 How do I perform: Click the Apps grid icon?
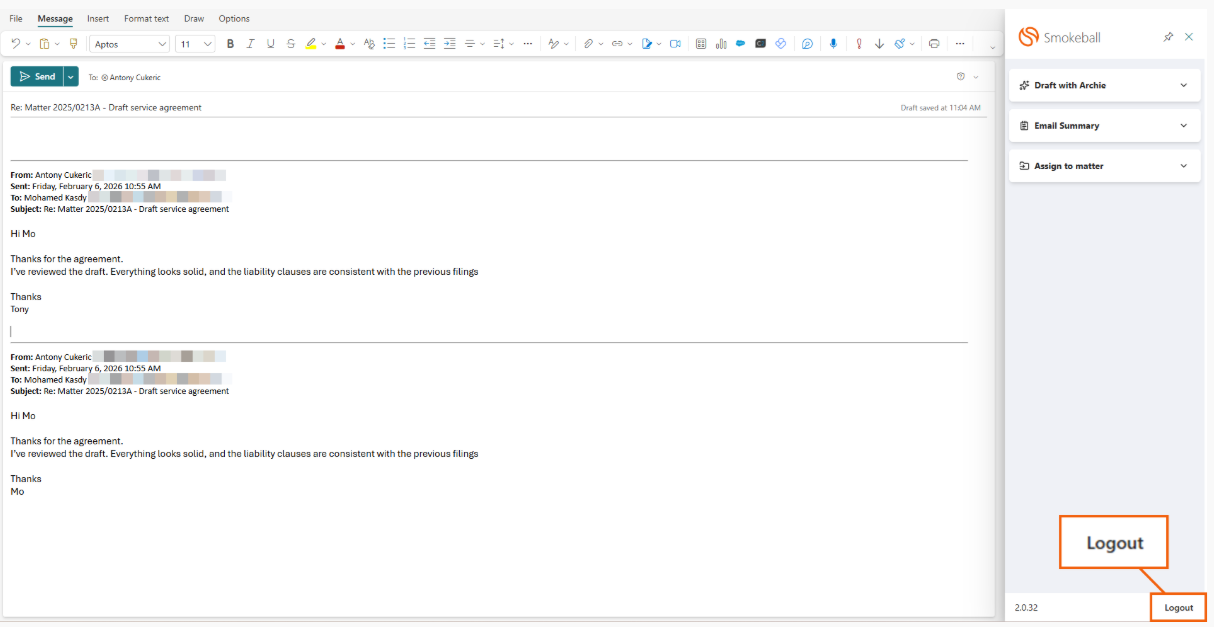point(700,44)
